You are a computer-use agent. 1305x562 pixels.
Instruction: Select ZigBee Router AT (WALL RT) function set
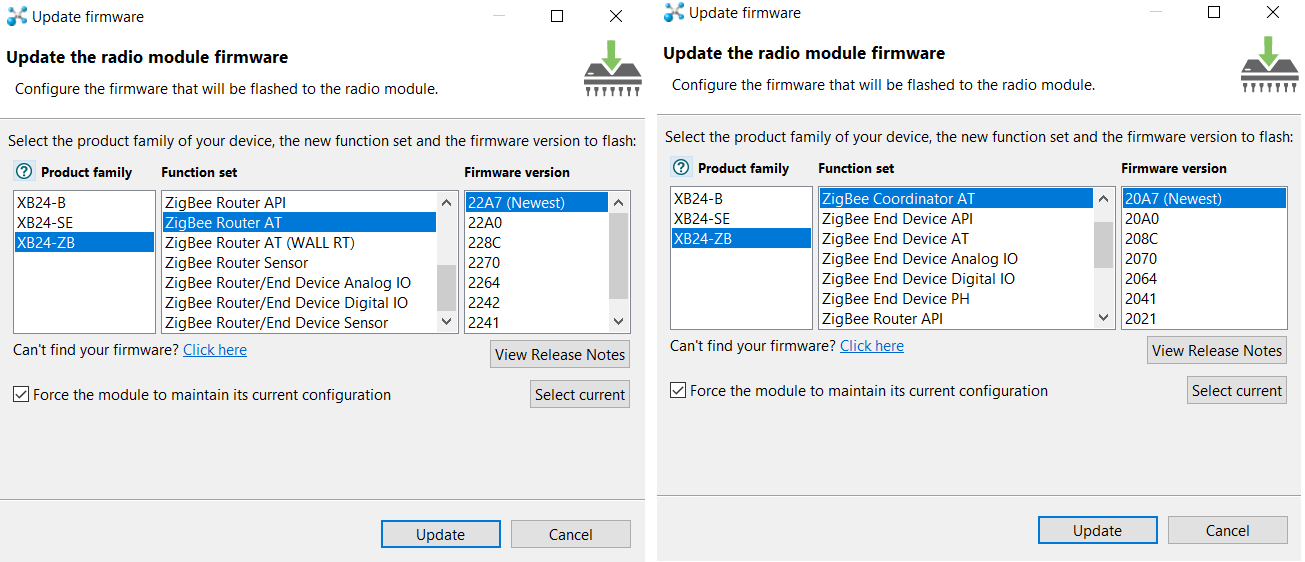click(260, 243)
